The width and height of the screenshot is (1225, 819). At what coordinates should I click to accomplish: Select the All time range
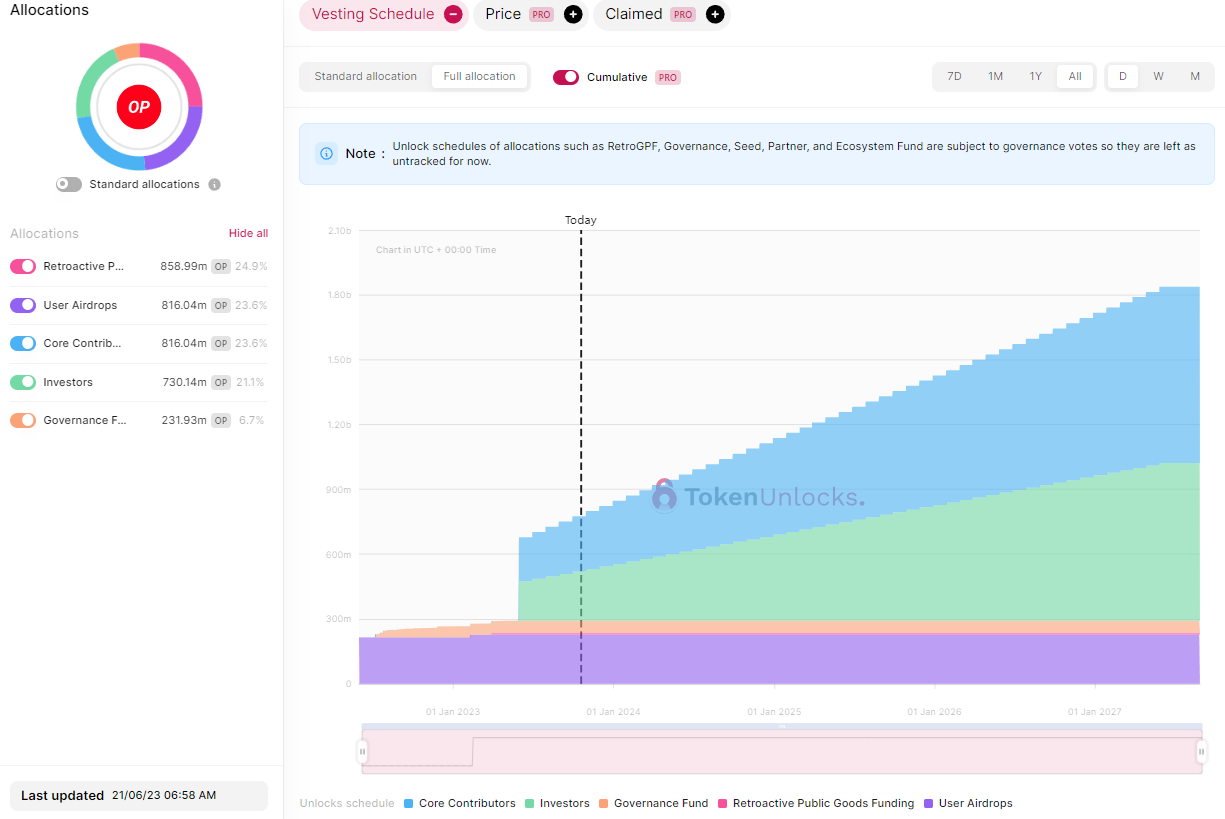1075,77
